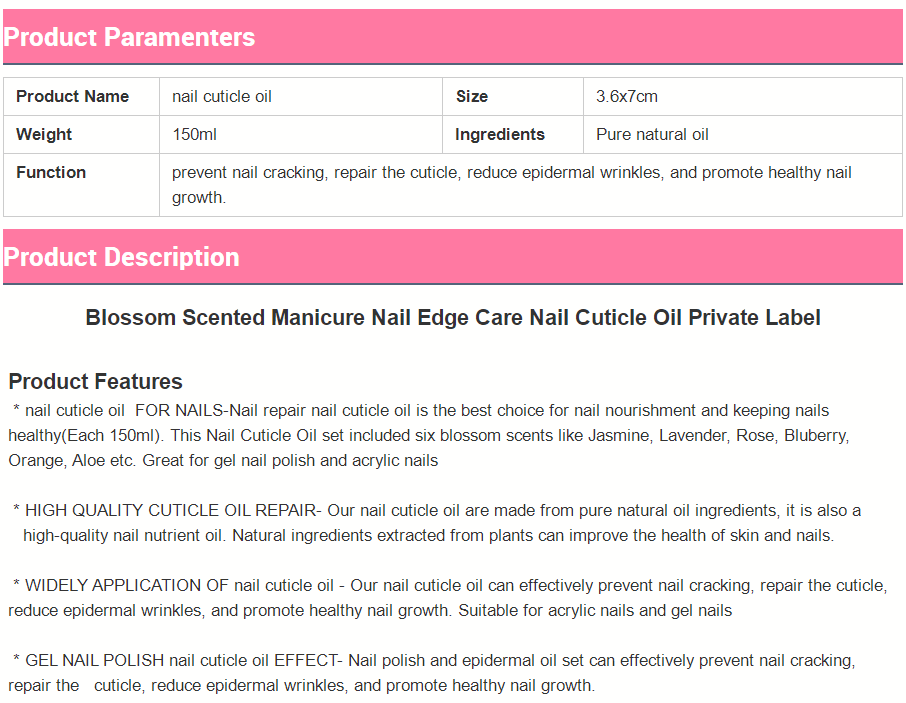The height and width of the screenshot is (703, 906).
Task: Click the WIDELY APPLICATION OF paragraph
Action: (x=448, y=585)
